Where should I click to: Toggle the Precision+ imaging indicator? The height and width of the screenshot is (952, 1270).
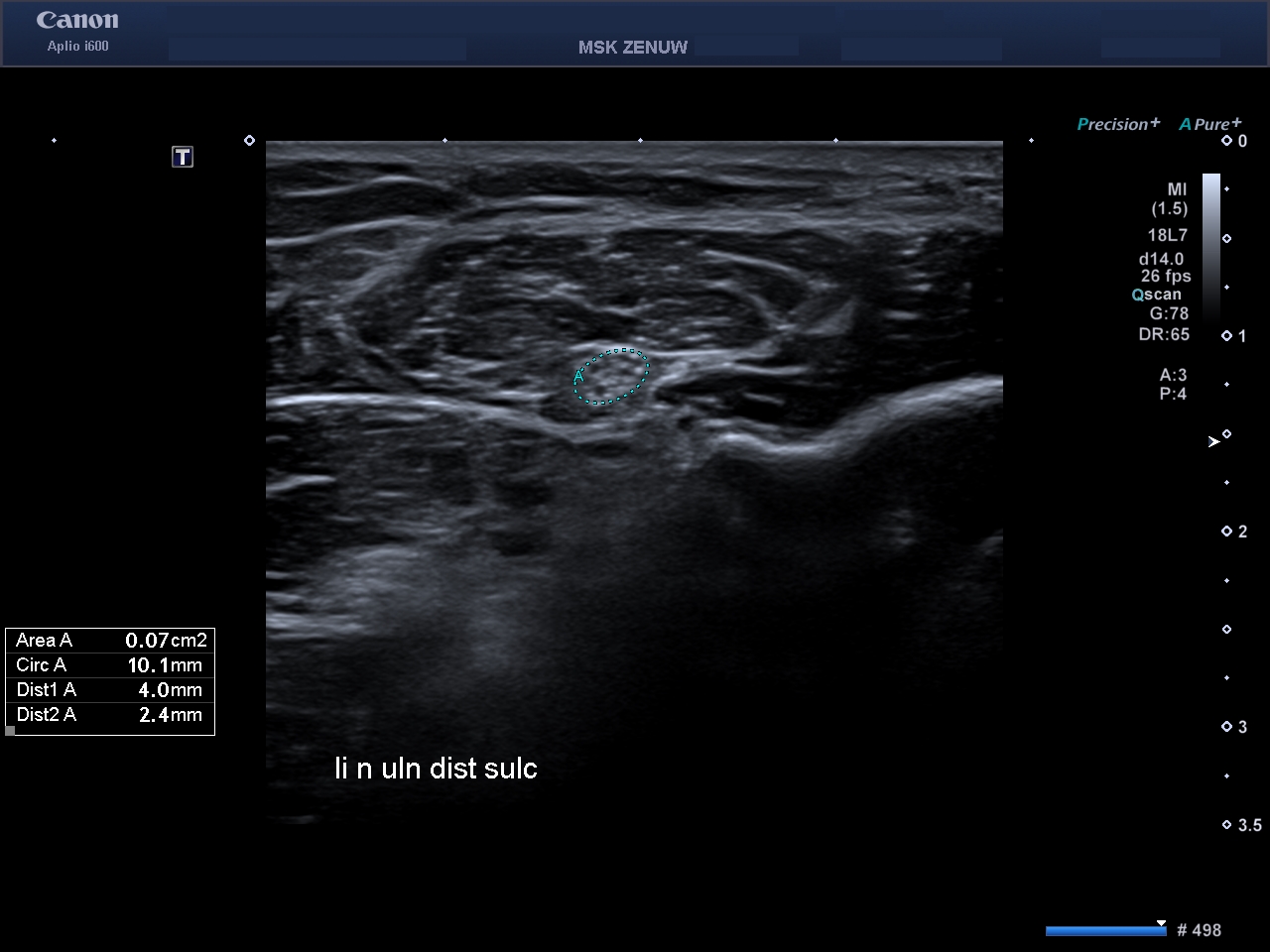point(1118,124)
